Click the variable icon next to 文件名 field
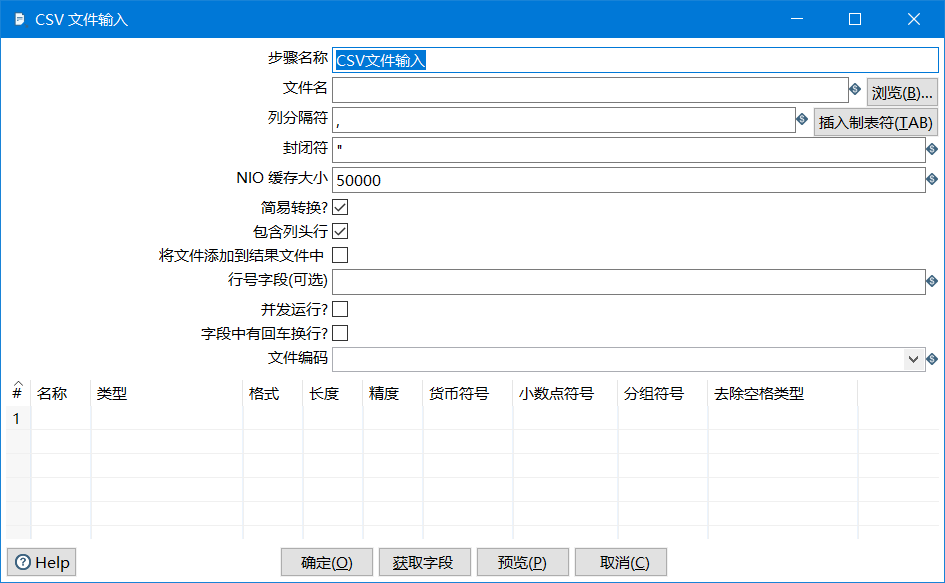Screen dimensions: 945x583 tap(855, 89)
